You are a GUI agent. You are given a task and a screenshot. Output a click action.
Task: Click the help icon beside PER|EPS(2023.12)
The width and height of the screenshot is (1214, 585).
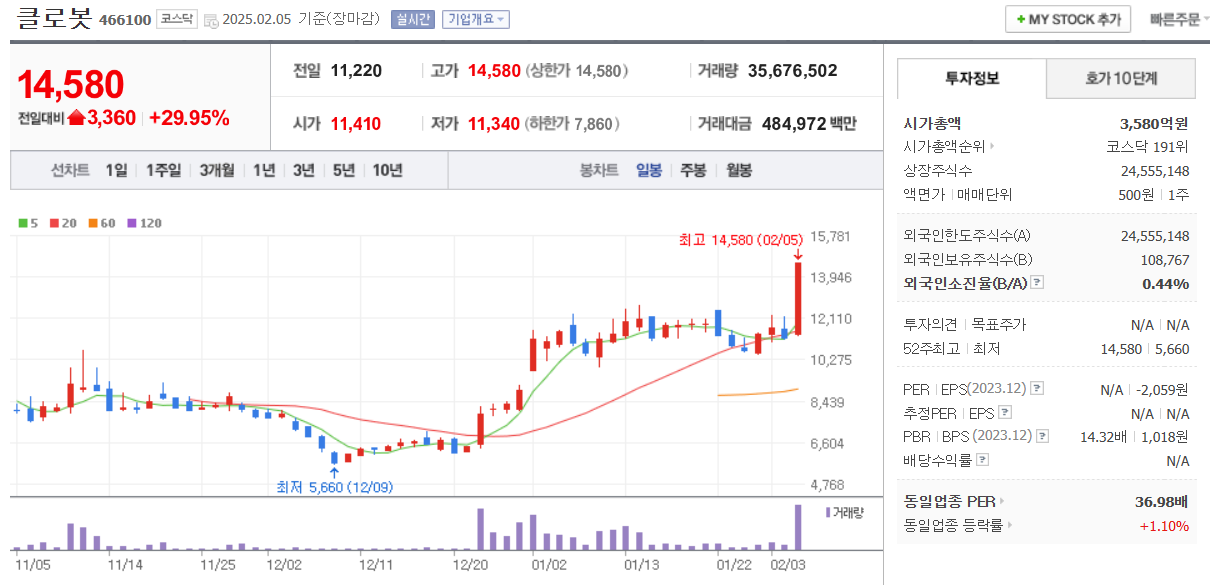pyautogui.click(x=1037, y=388)
